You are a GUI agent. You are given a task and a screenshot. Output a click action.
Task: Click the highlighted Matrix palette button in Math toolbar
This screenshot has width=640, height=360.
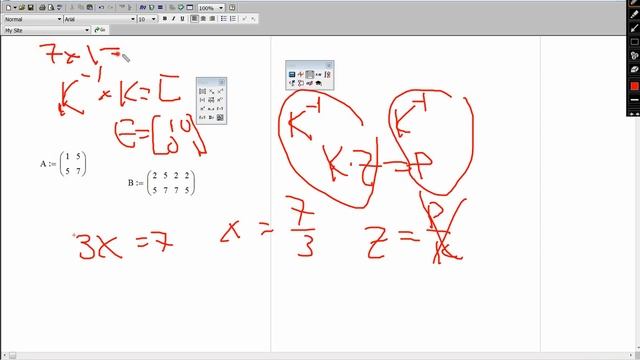coord(310,74)
